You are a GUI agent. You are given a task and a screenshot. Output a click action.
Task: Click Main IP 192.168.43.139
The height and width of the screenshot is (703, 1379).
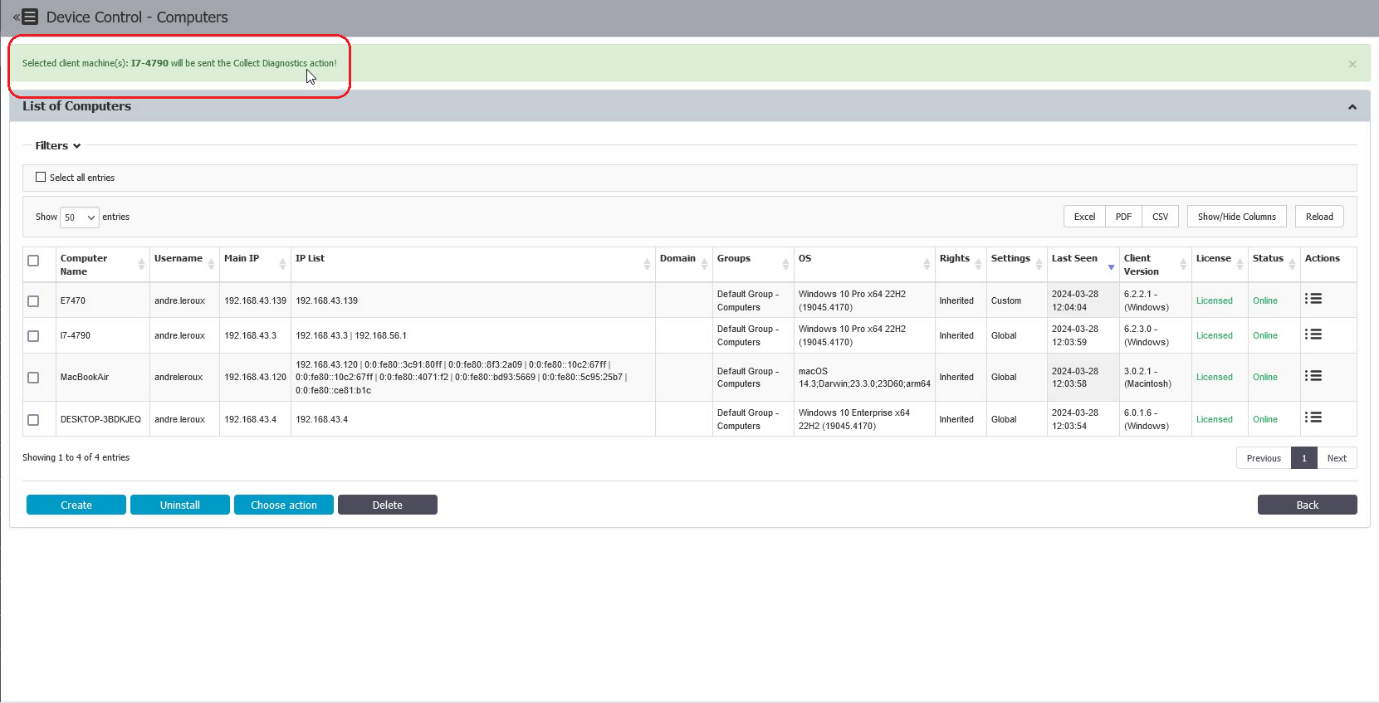(255, 301)
